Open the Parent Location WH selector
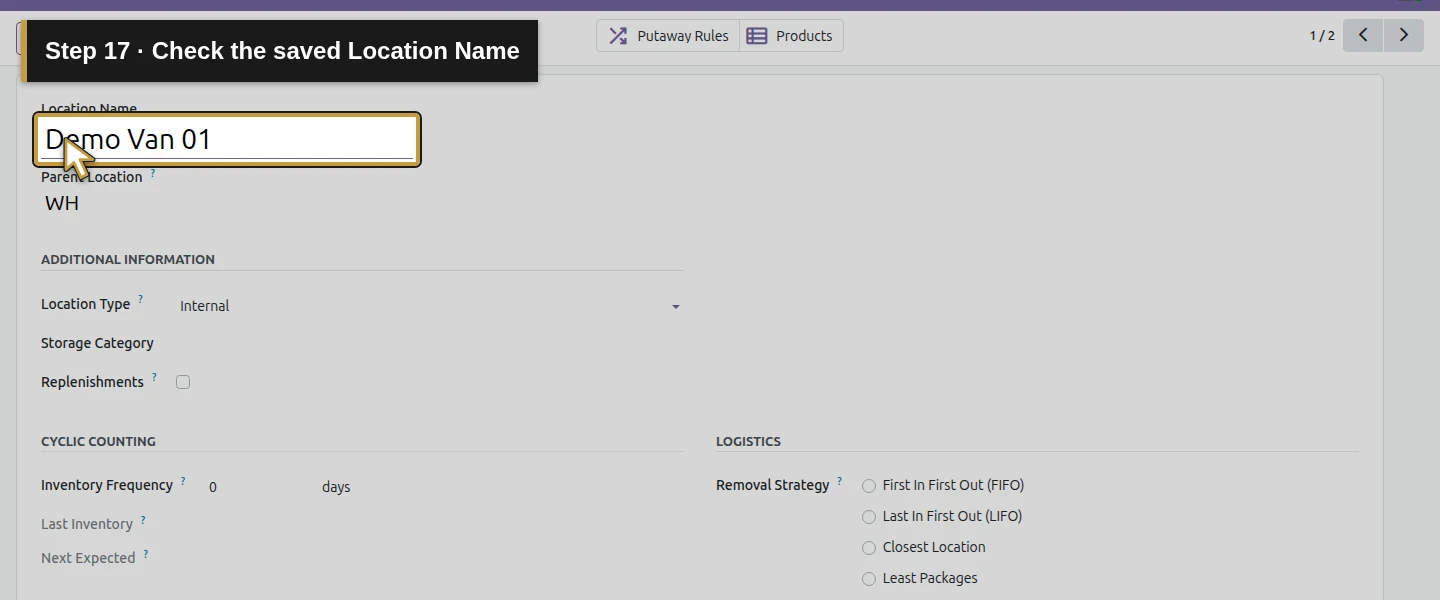 pyautogui.click(x=62, y=204)
